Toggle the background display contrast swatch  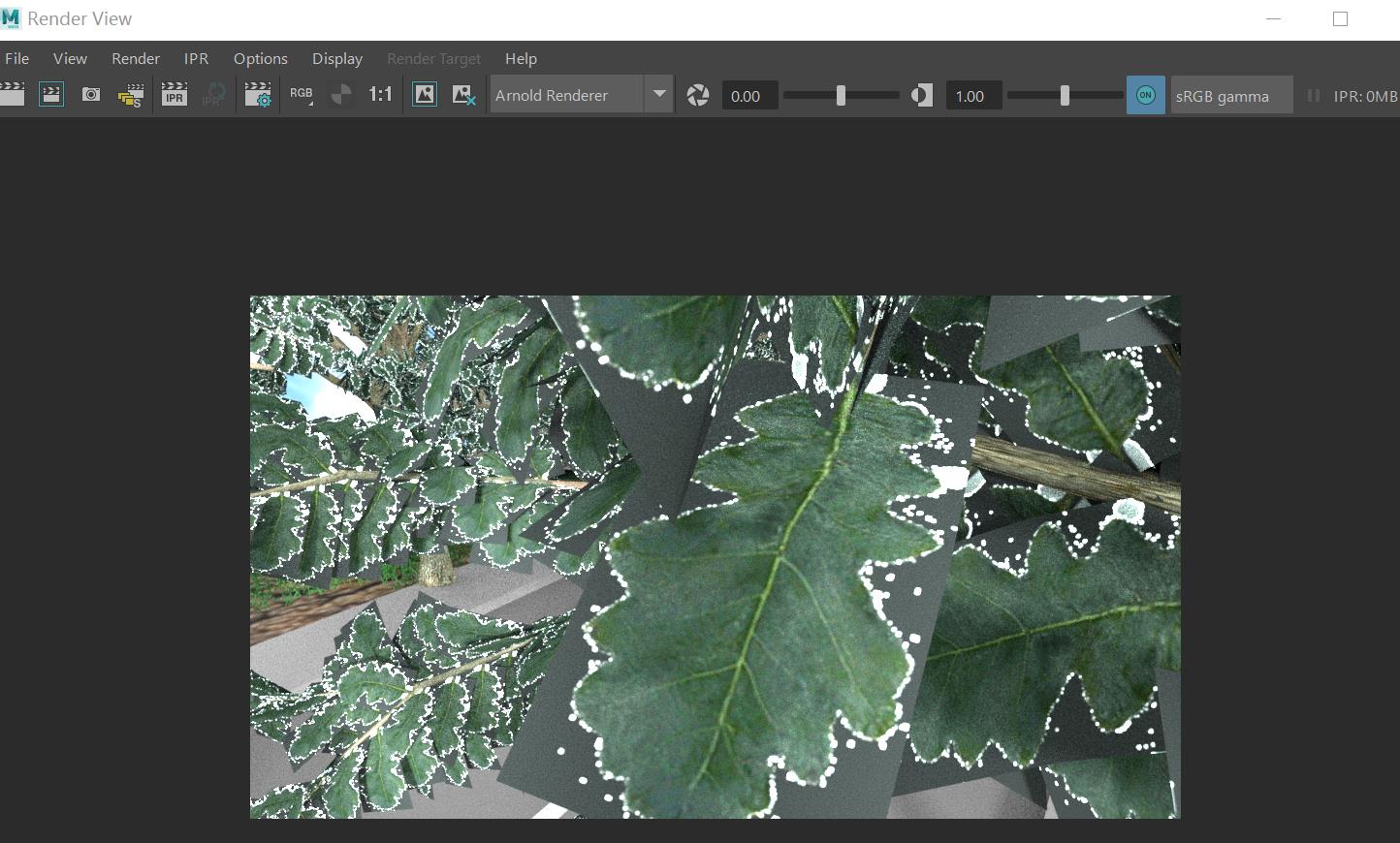click(x=920, y=95)
